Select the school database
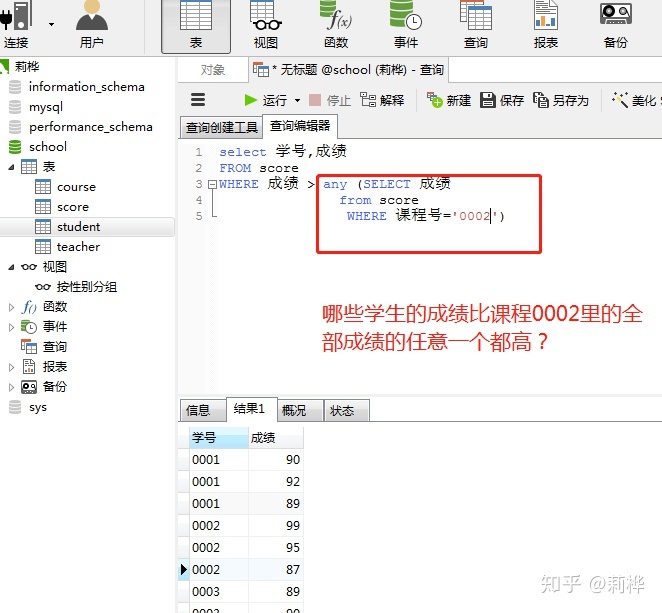The height and width of the screenshot is (613, 662). [48, 147]
